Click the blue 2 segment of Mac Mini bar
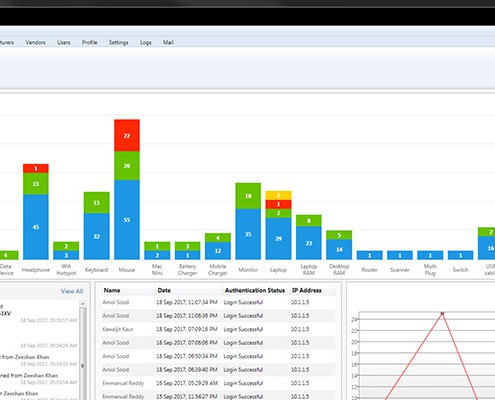The image size is (495, 400). pyautogui.click(x=157, y=255)
